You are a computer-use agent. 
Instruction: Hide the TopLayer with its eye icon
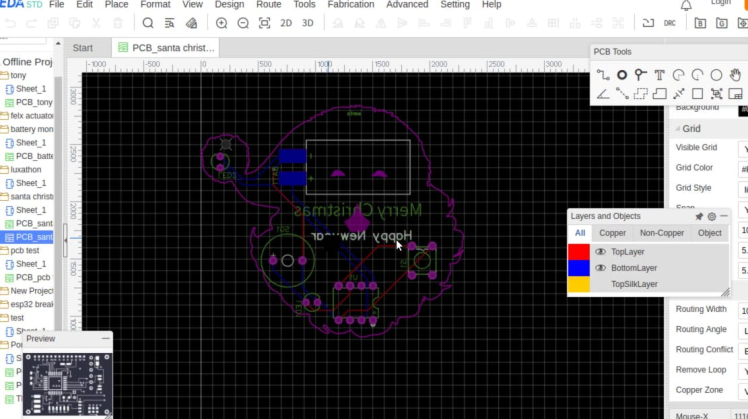600,252
